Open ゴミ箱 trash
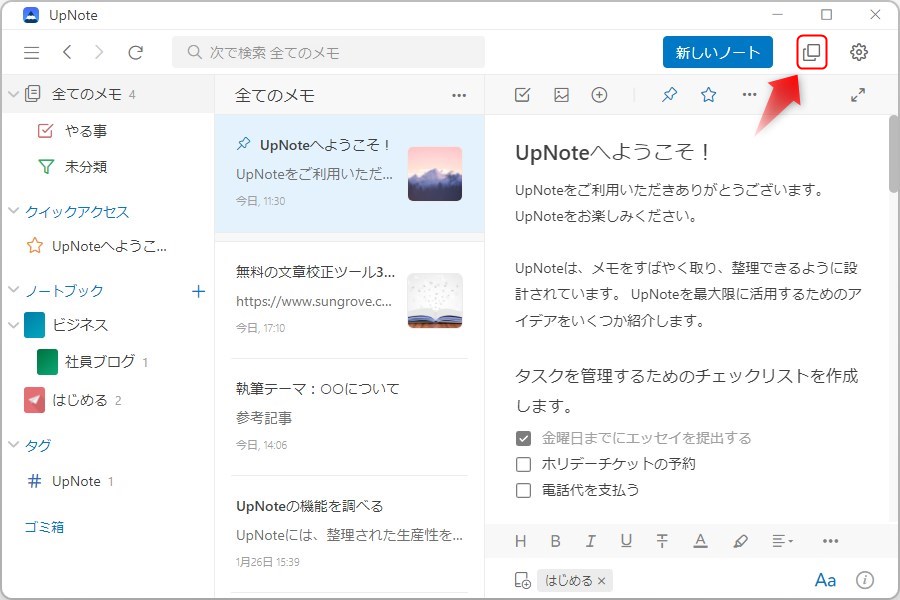900x600 pixels. pos(44,527)
